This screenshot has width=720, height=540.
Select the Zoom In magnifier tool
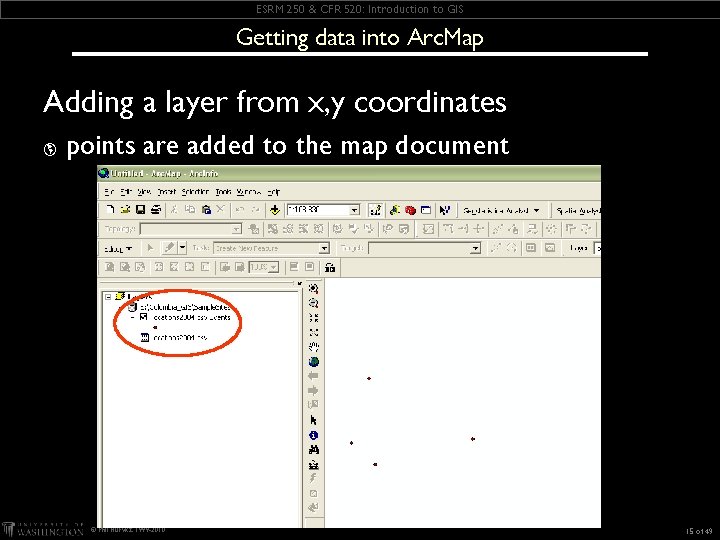[314, 288]
